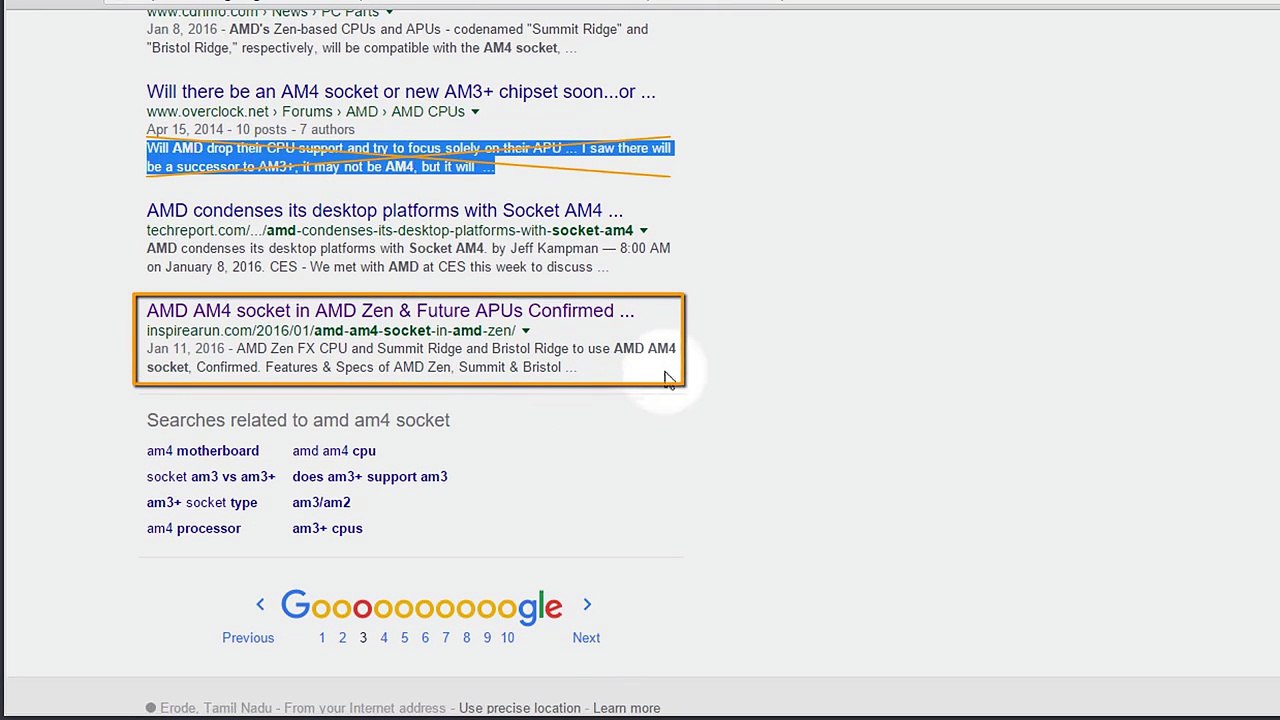
Task: Click the techreport.com green URL text
Action: coord(390,231)
